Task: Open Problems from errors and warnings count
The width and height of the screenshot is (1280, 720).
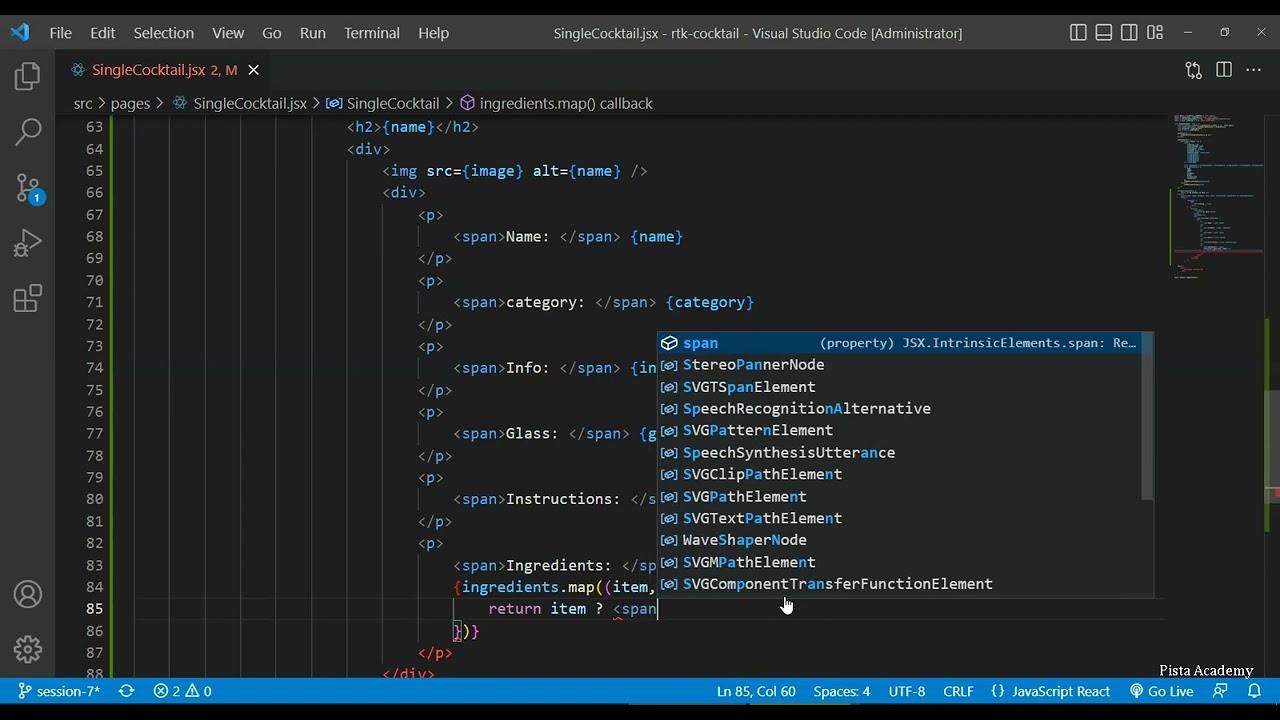Action: click(182, 691)
